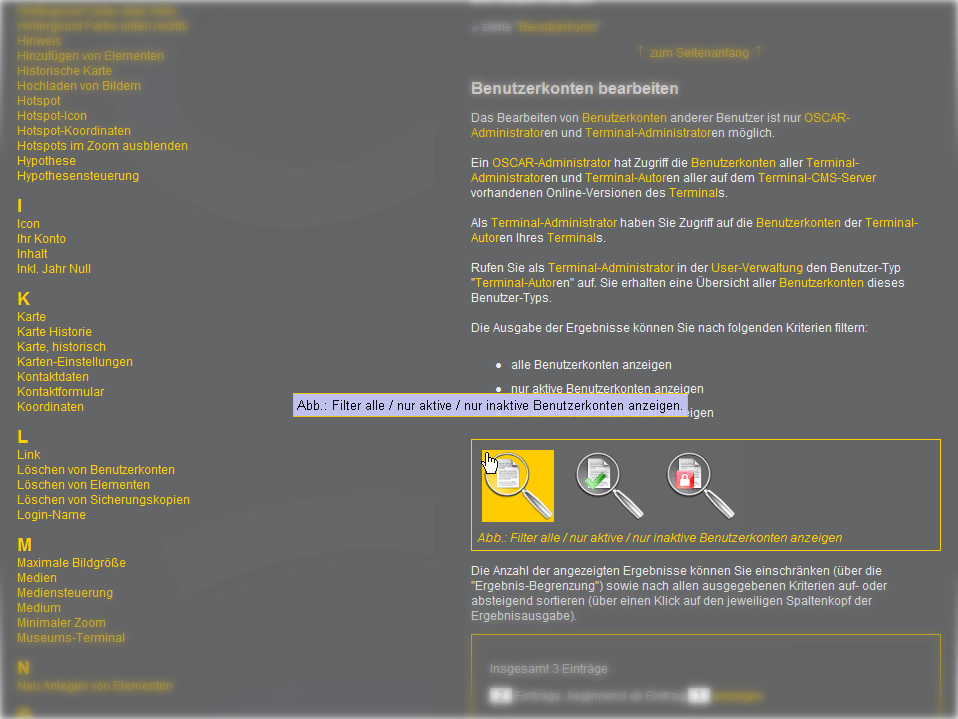Open 'Löschen von Benutzerkonten' in the index
958x719 pixels.
pyautogui.click(x=95, y=470)
